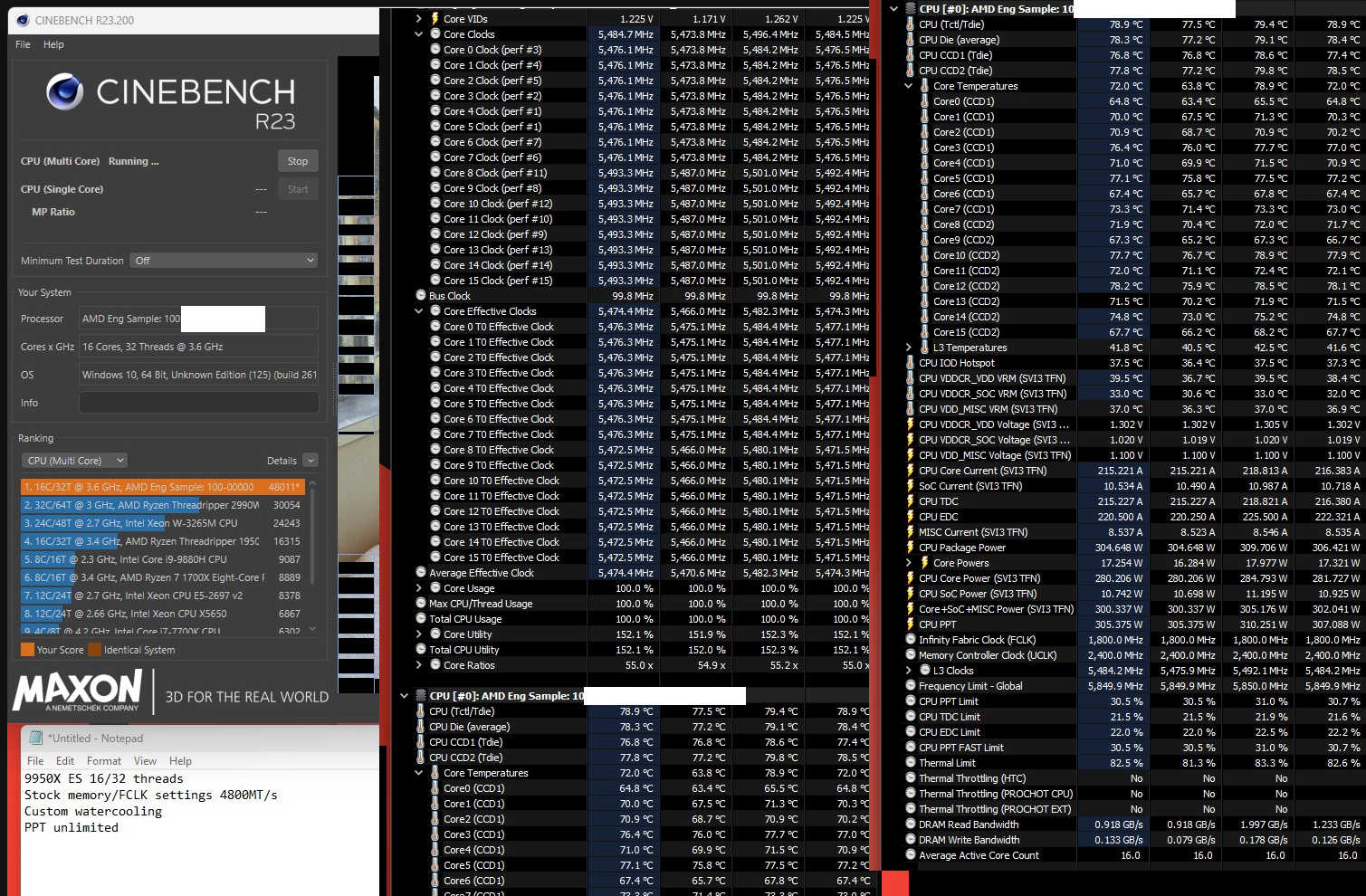Open the View menu in Notepad
This screenshot has width=1366, height=896.
coord(145,761)
